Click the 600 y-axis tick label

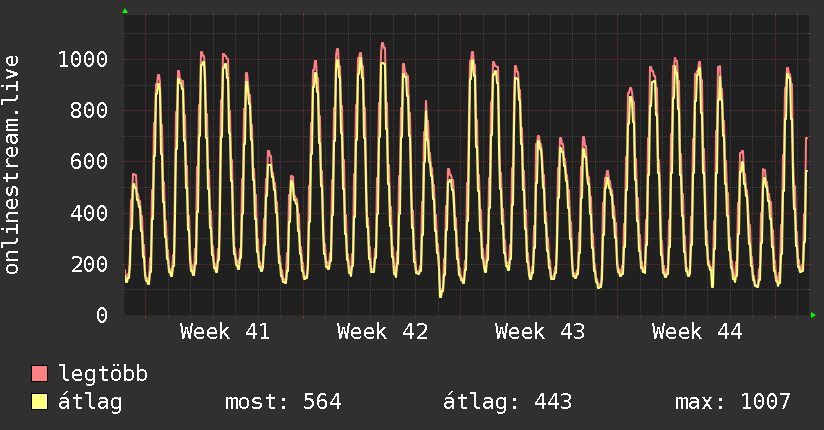point(89,161)
